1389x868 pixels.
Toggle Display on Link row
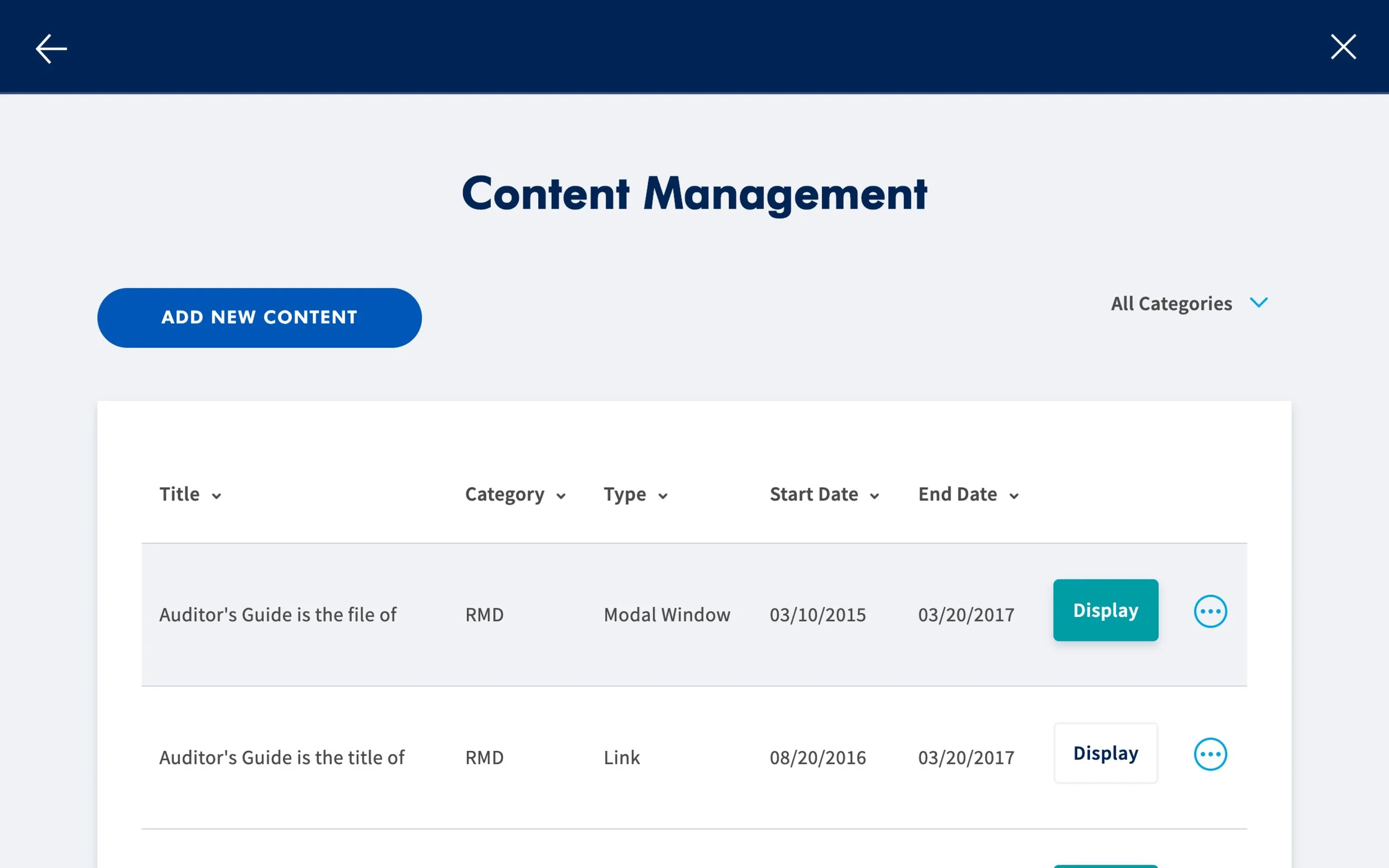[x=1105, y=752]
